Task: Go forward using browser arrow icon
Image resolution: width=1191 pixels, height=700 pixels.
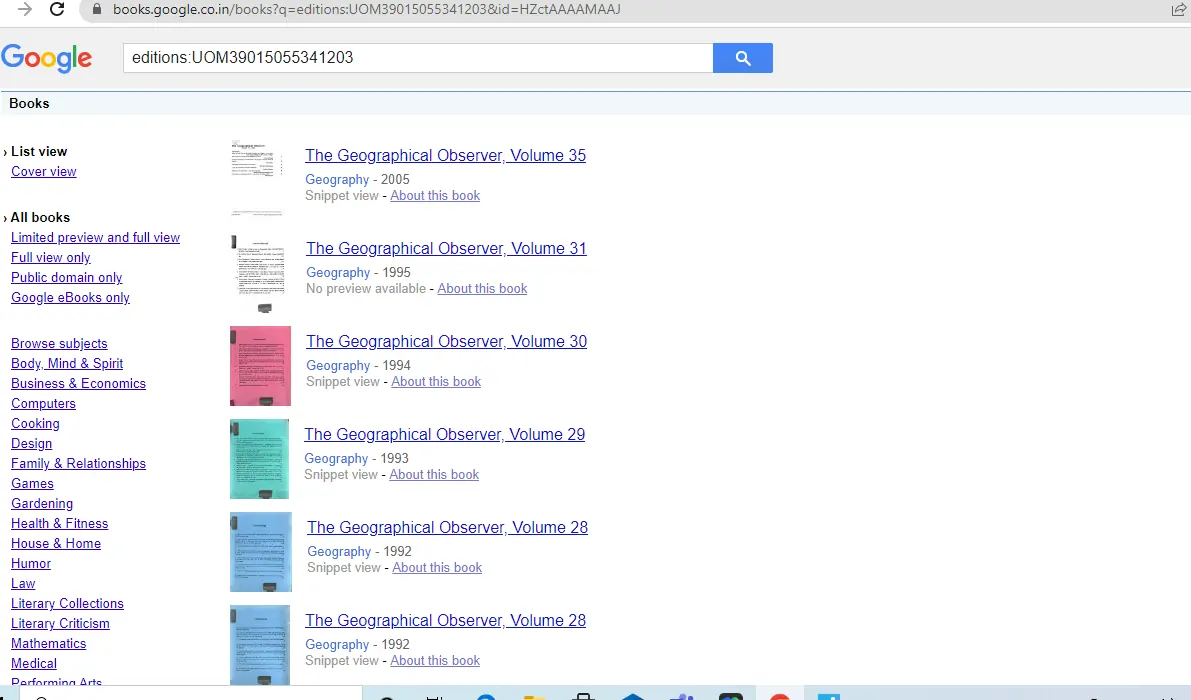Action: [x=25, y=9]
